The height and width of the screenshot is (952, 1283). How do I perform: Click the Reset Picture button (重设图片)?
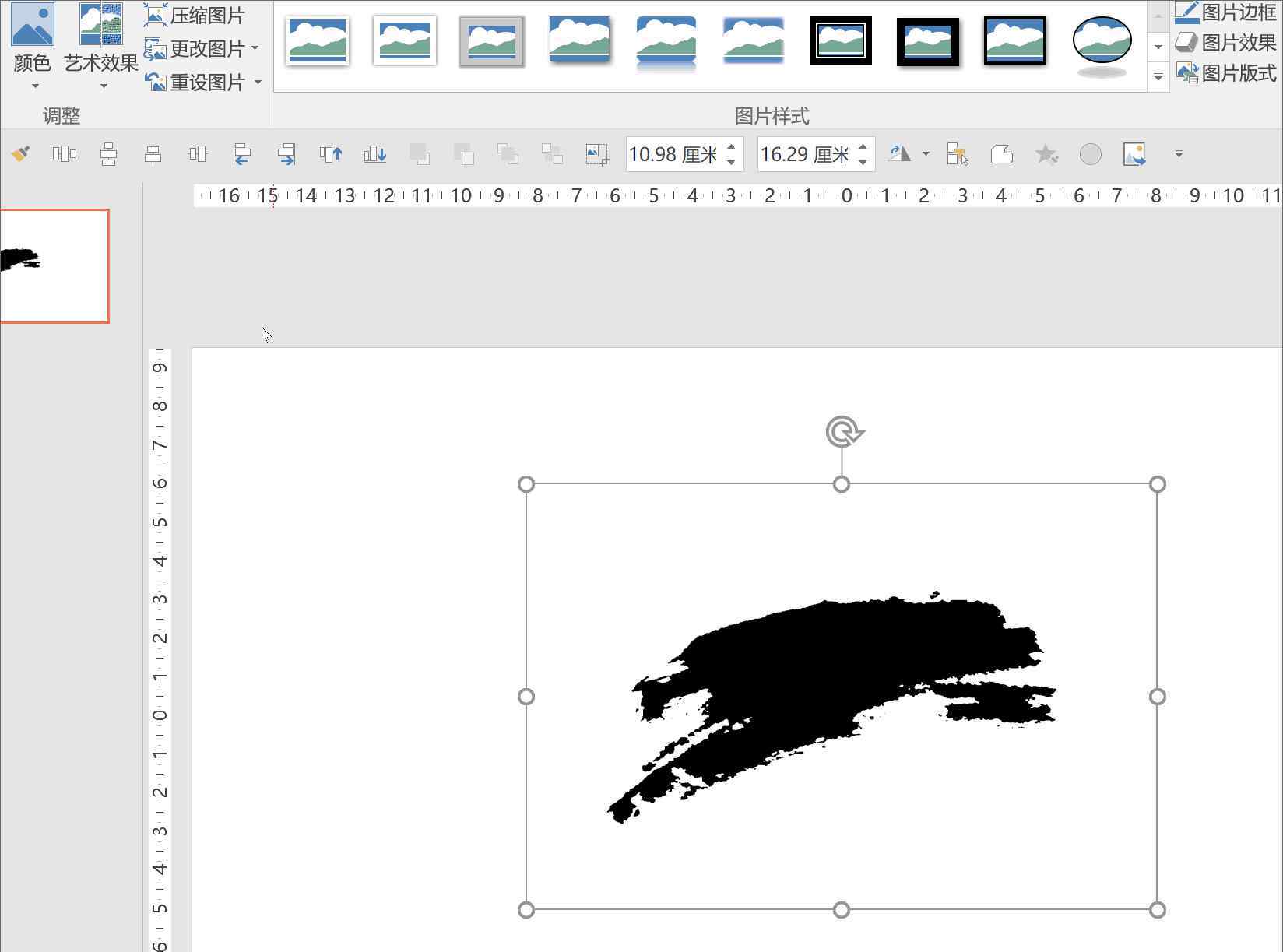(195, 82)
